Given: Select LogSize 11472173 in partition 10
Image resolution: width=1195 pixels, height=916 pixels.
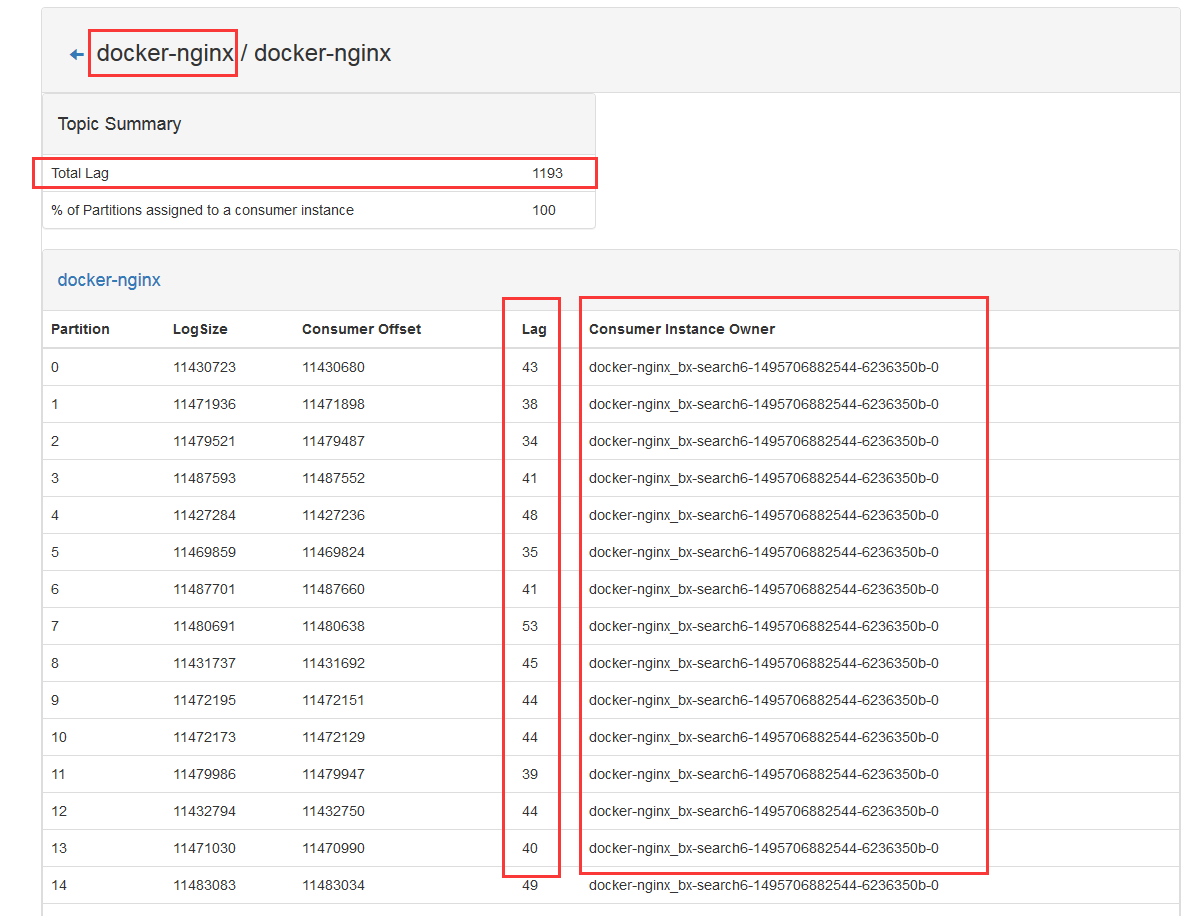Looking at the screenshot, I should pyautogui.click(x=204, y=738).
